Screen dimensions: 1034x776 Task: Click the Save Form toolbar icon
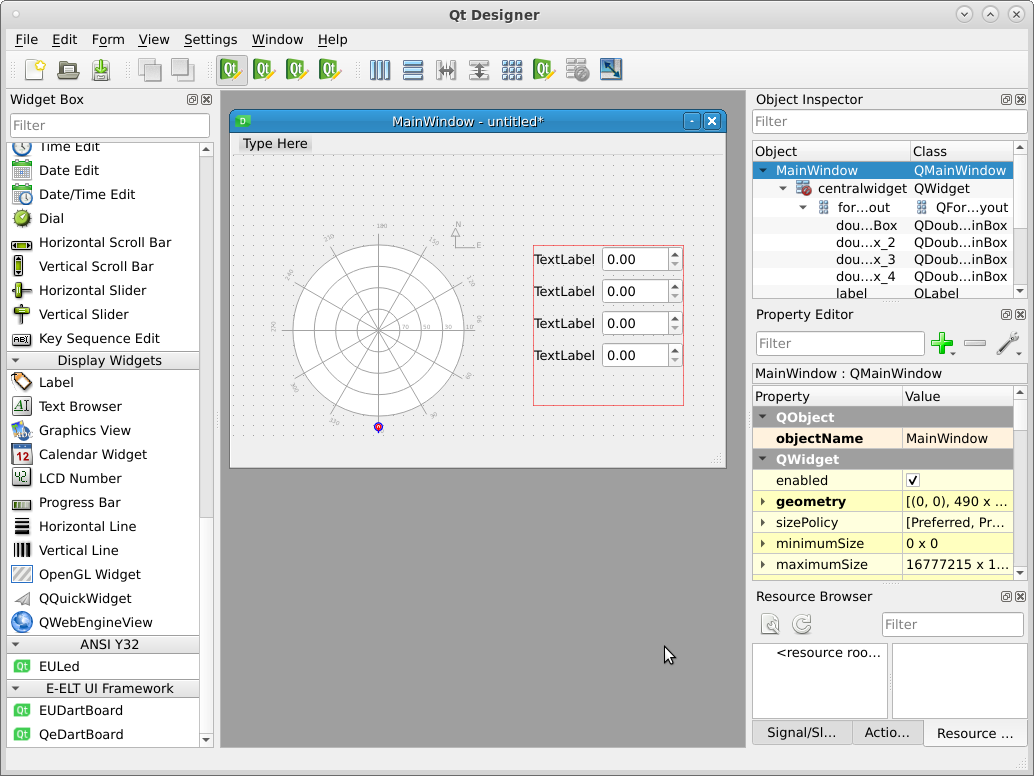[101, 70]
